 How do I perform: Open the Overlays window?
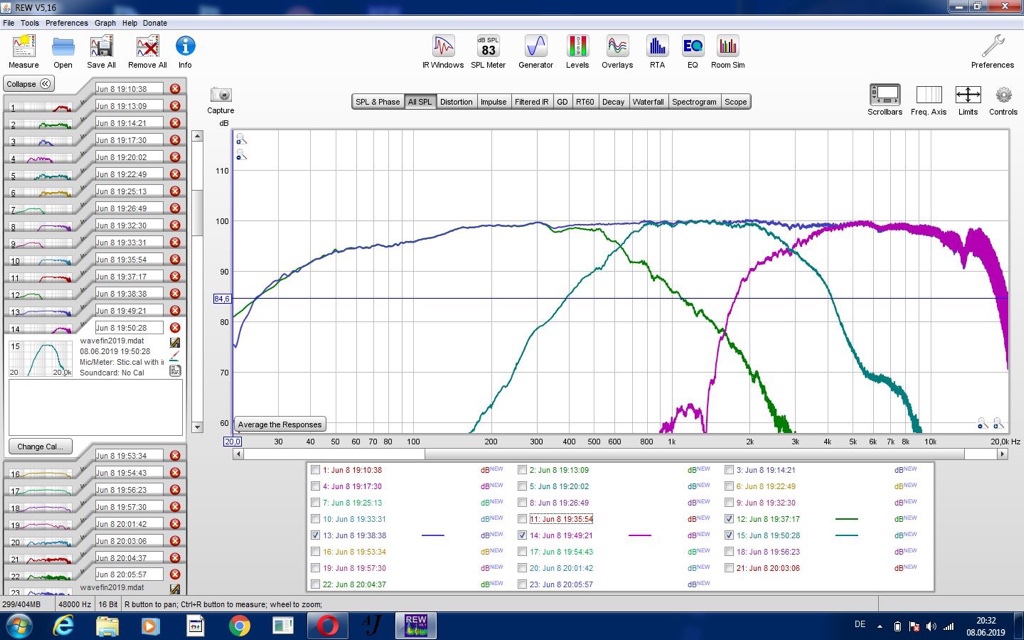click(x=617, y=48)
